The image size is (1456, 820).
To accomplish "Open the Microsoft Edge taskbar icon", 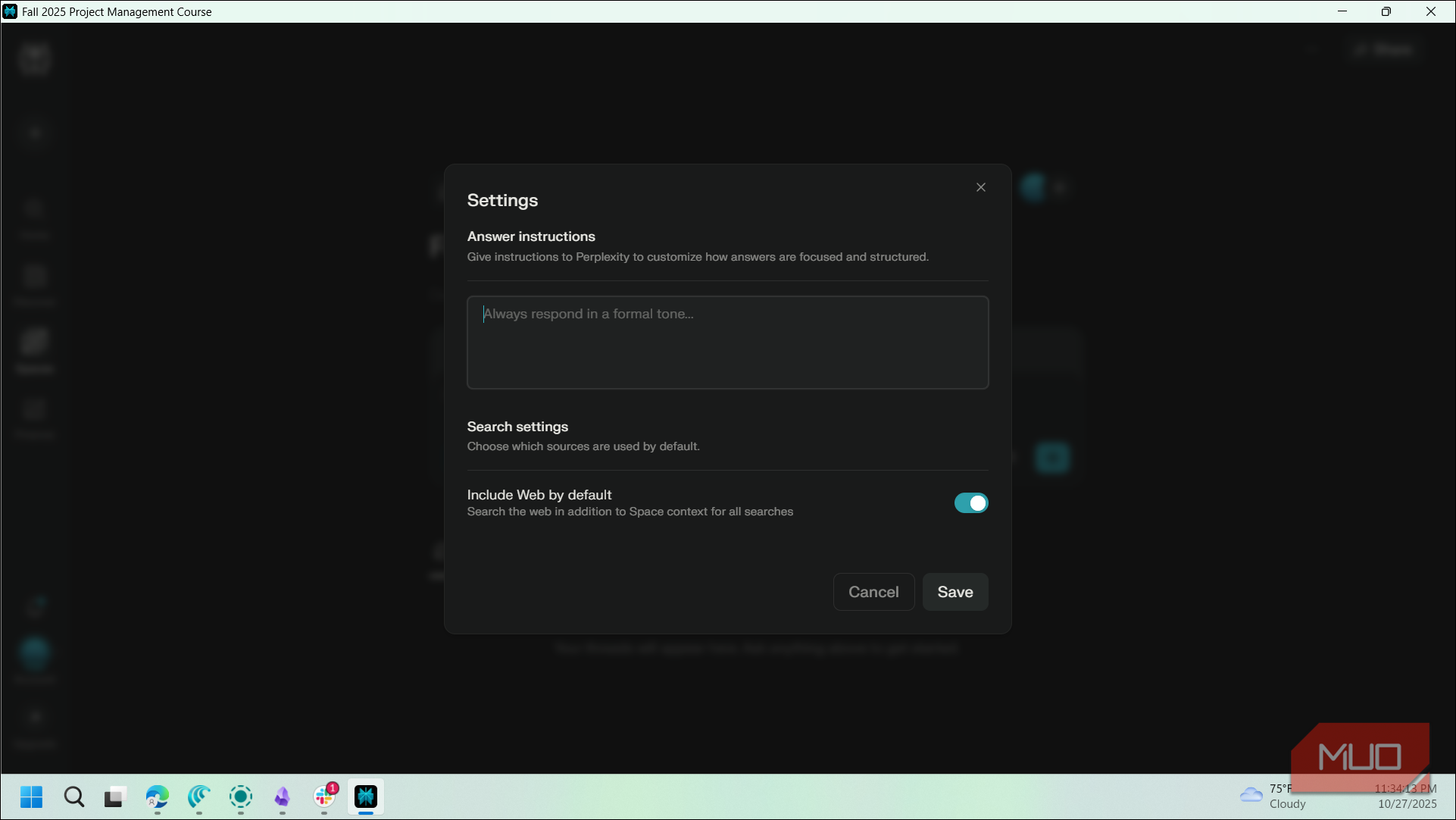I will (x=157, y=797).
